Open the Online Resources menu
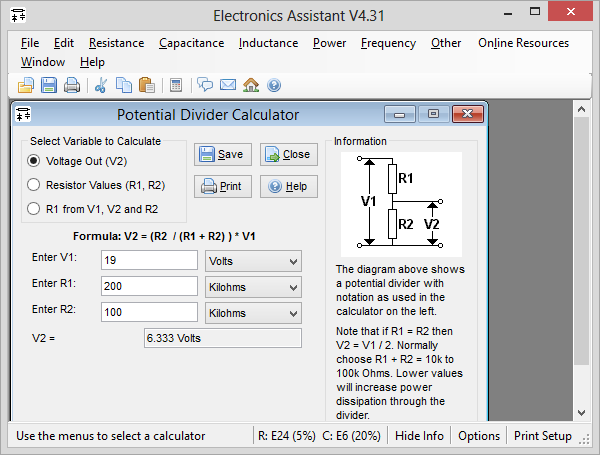This screenshot has width=600, height=455. [x=523, y=43]
